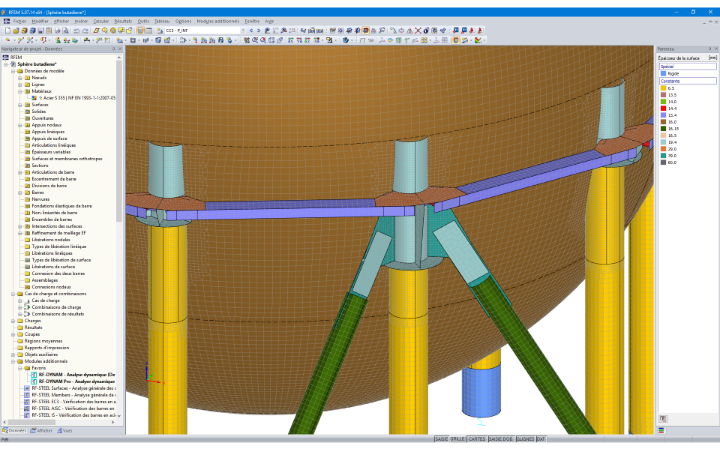This screenshot has height=450, width=720.
Task: Click the RFEM logo icon in menu bar
Action: coord(6,21)
